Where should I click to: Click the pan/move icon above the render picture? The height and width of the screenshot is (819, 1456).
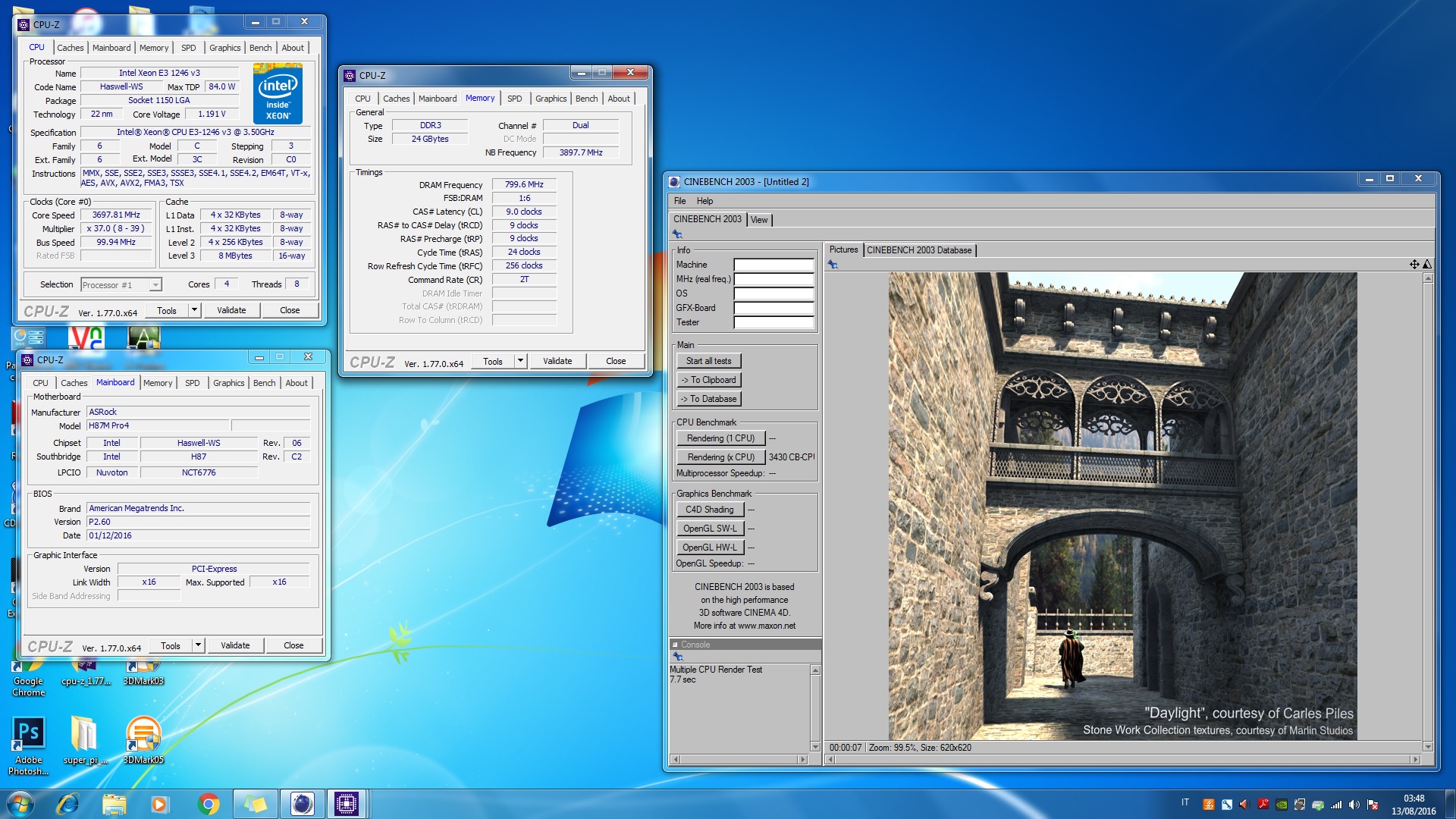1414,264
